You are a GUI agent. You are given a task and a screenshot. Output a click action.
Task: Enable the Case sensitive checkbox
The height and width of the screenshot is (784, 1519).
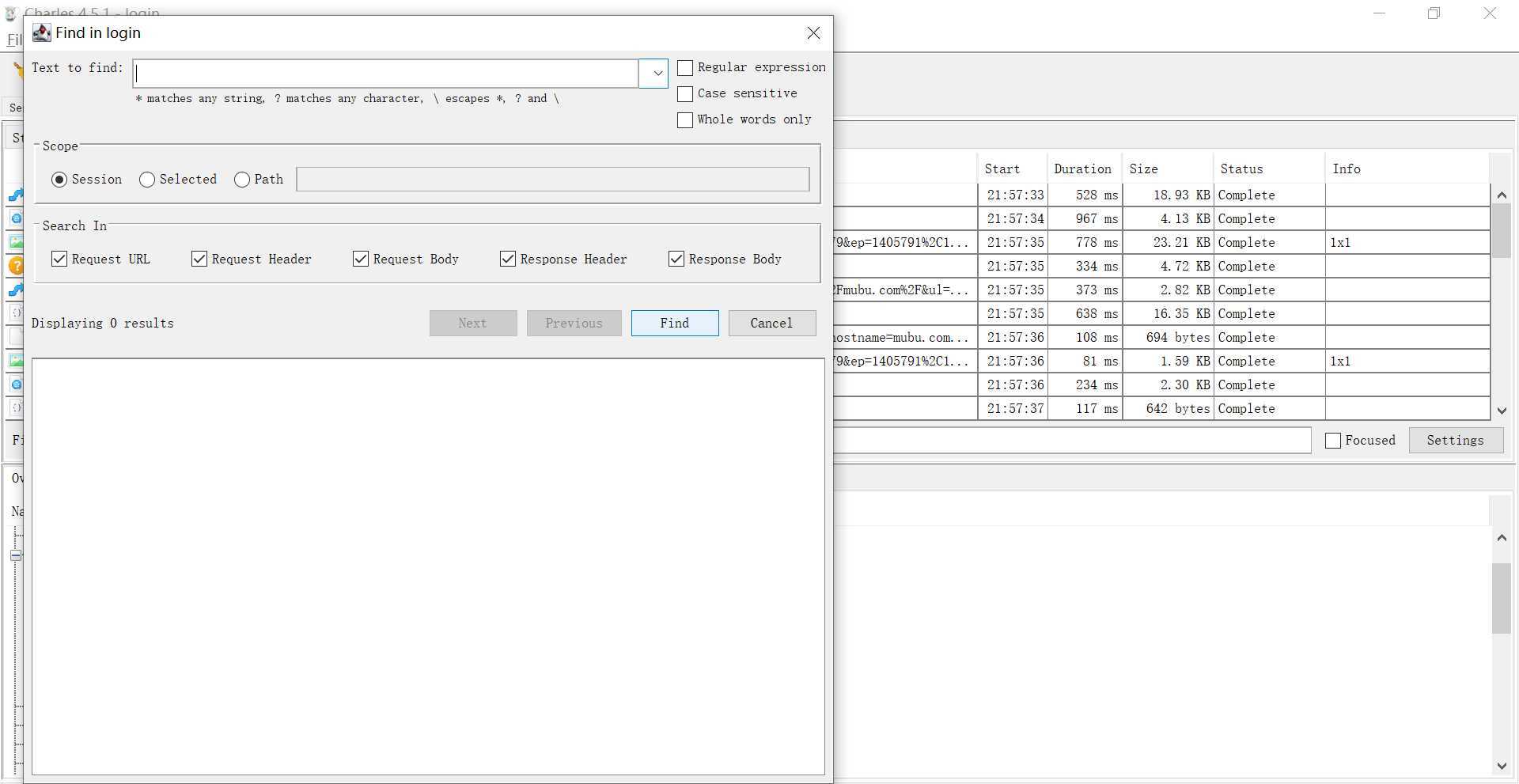coord(685,94)
